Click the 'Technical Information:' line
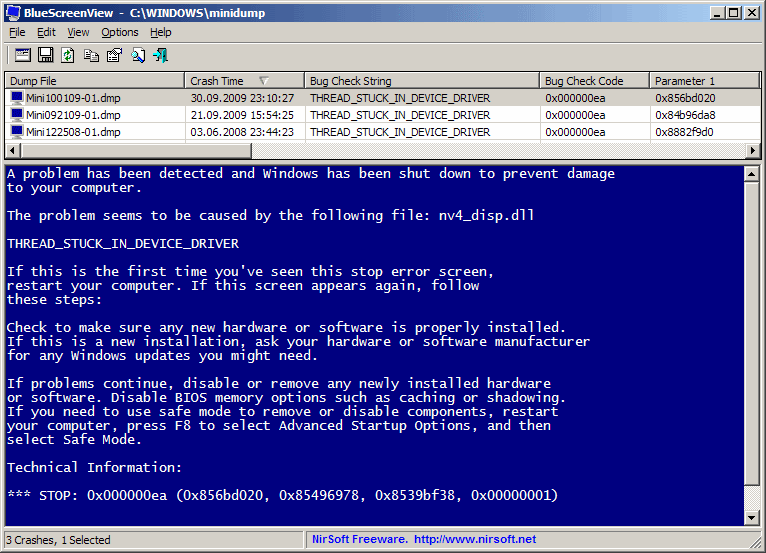The image size is (766, 553). coord(94,468)
